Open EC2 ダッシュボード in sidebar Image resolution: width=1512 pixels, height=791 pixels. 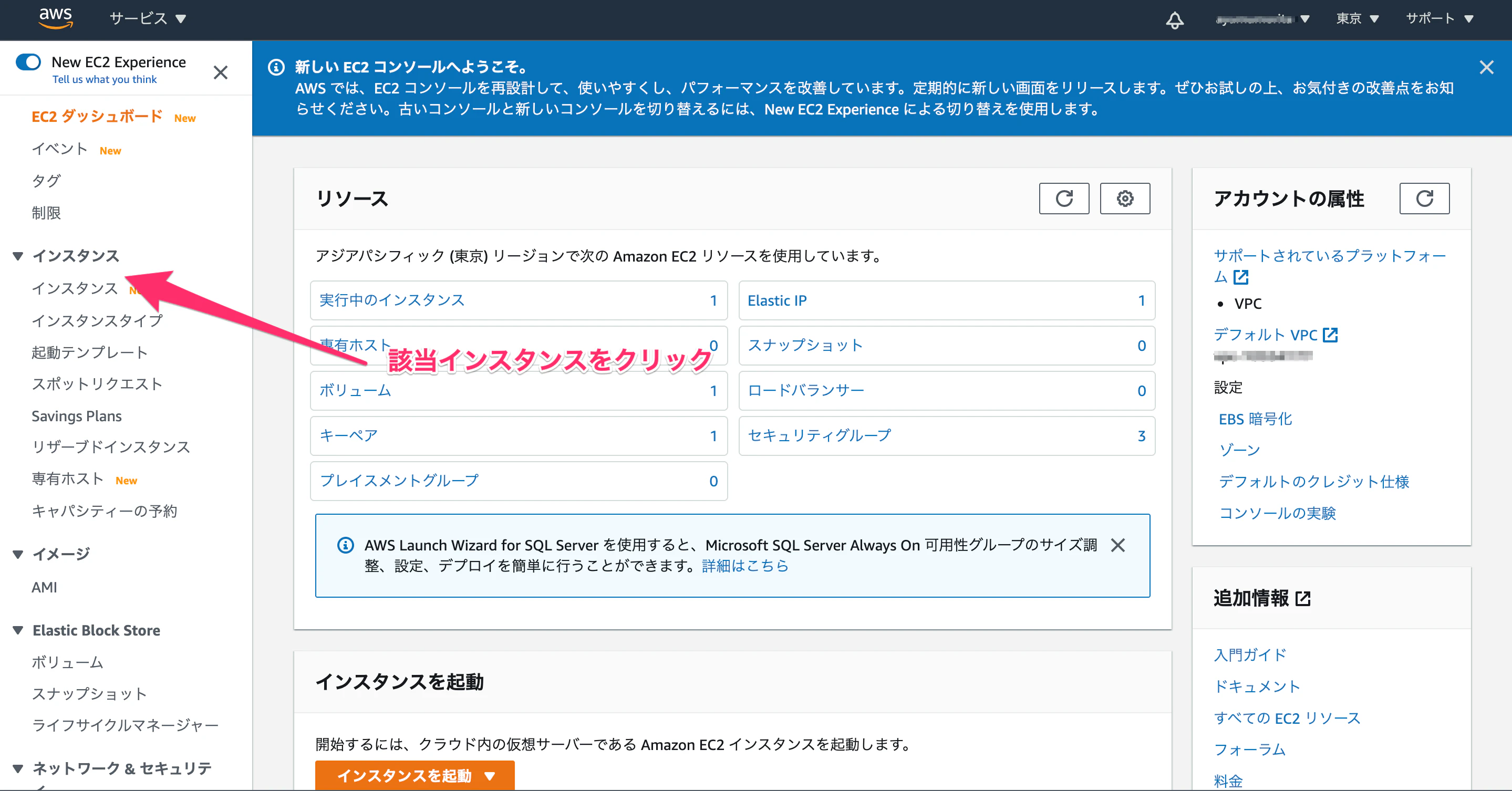pos(97,116)
